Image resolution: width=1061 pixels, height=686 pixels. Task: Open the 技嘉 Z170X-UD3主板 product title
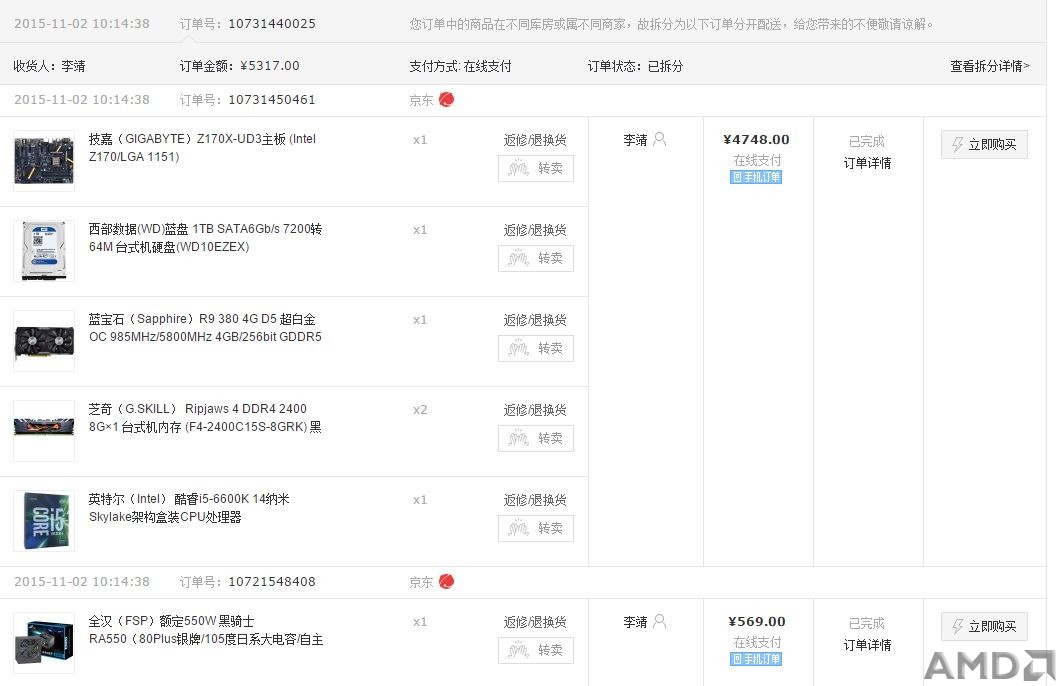[x=202, y=147]
